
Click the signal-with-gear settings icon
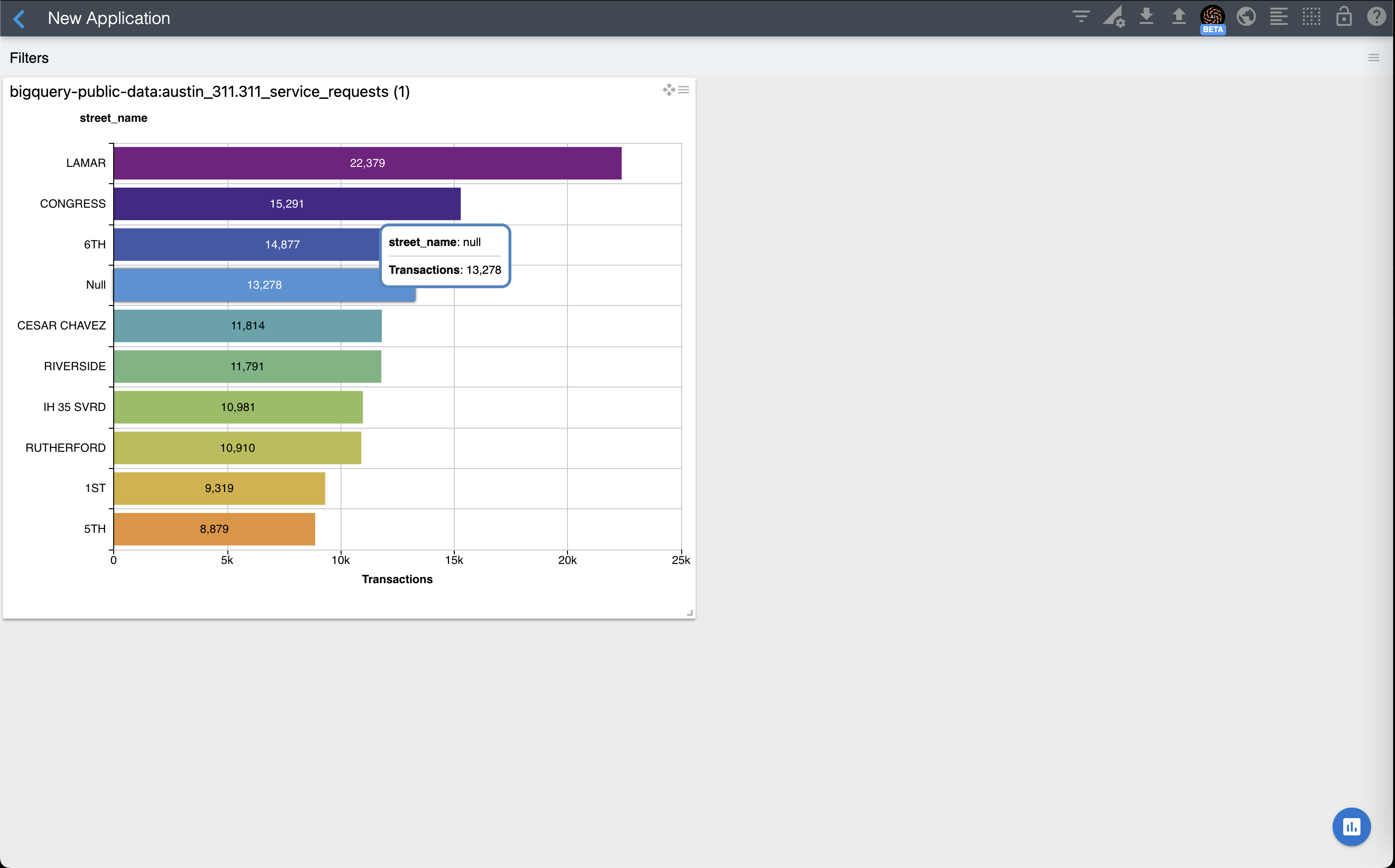[1114, 17]
